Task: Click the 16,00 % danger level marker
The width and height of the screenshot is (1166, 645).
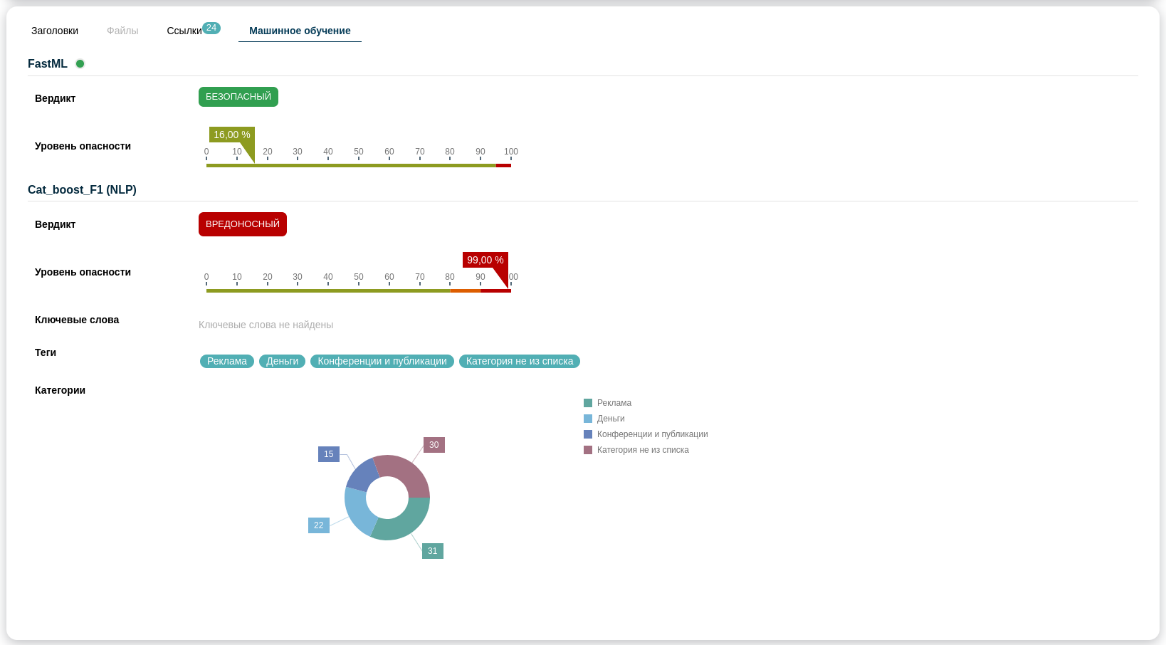Action: click(232, 135)
